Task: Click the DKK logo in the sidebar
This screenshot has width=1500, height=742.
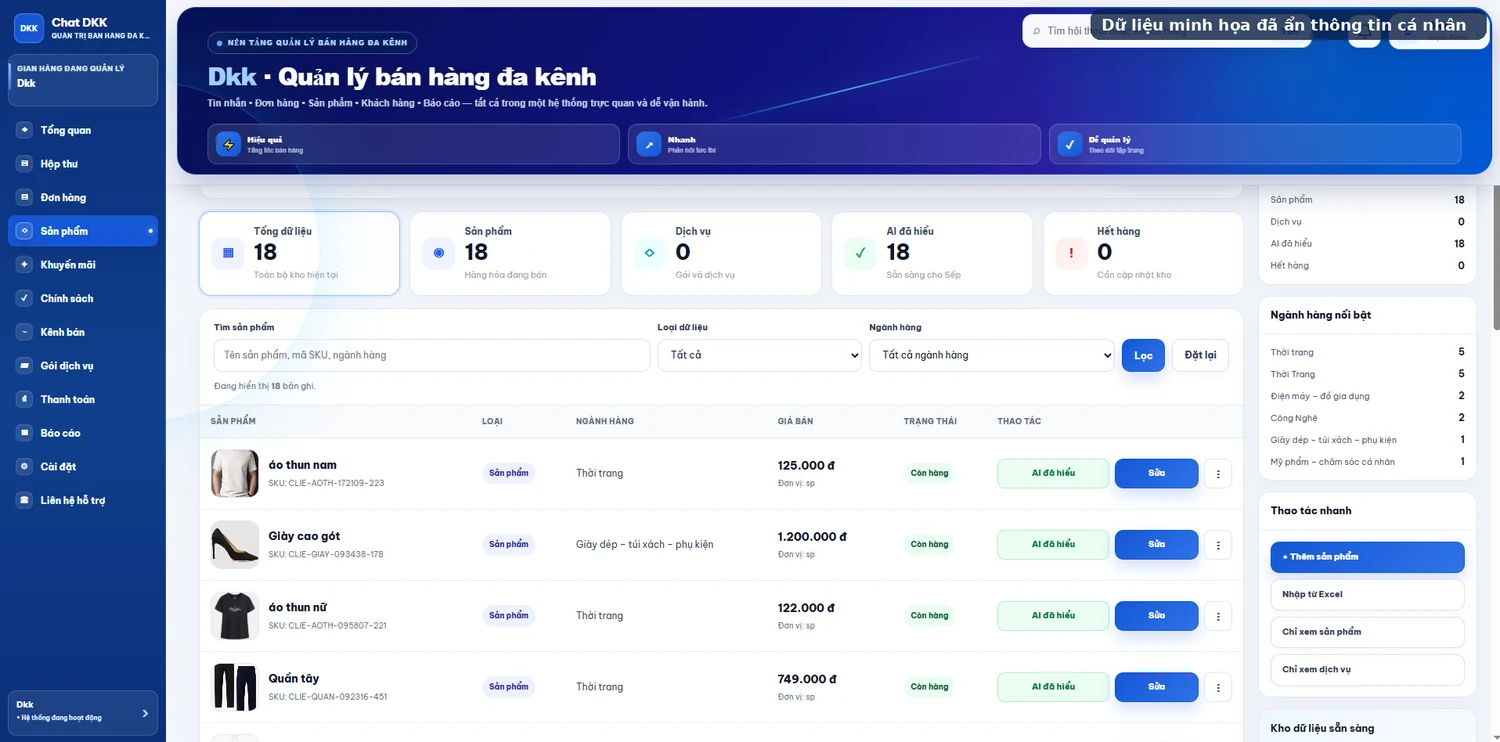Action: click(x=29, y=28)
